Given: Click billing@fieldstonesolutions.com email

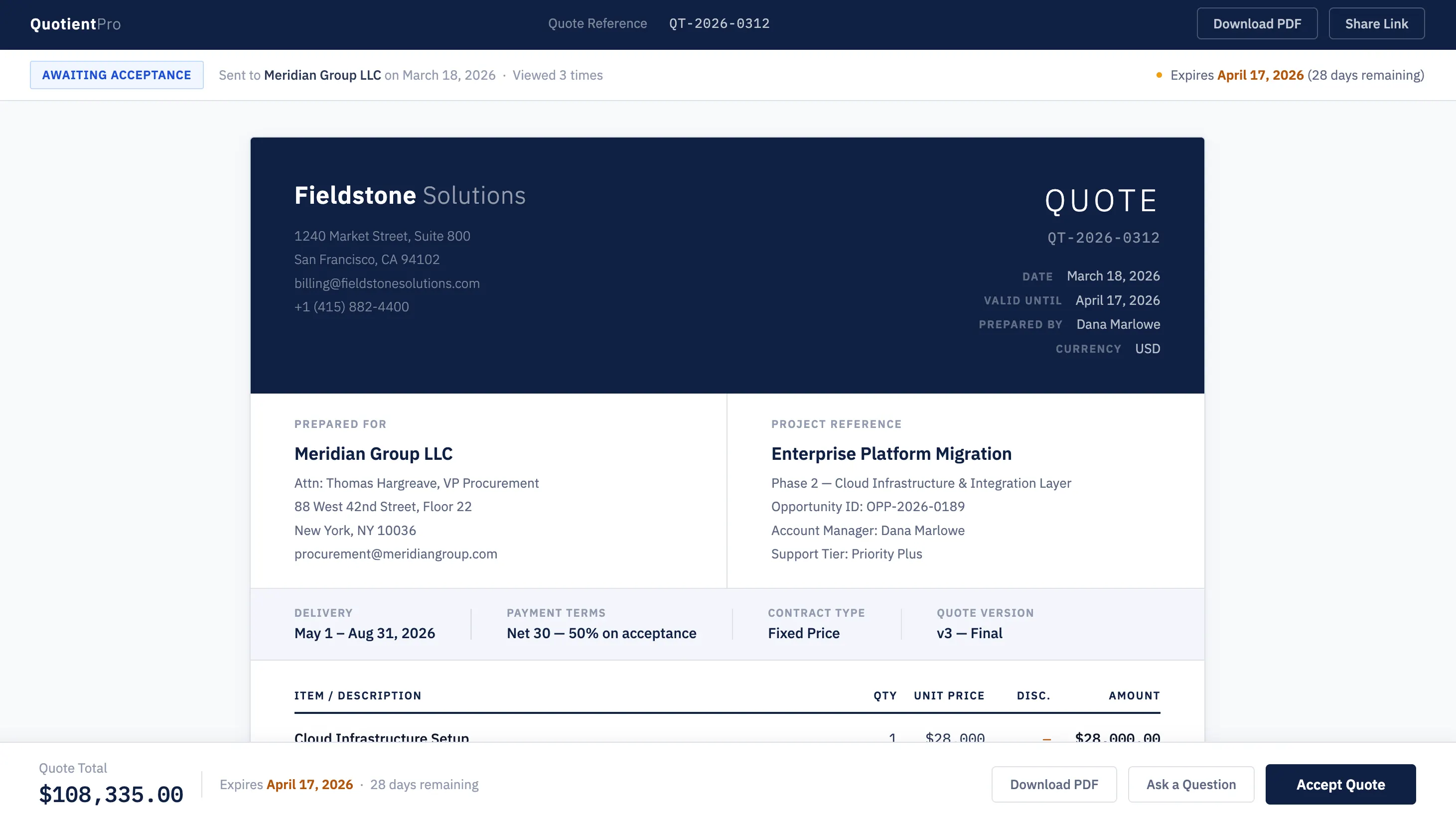Looking at the screenshot, I should pyautogui.click(x=387, y=283).
